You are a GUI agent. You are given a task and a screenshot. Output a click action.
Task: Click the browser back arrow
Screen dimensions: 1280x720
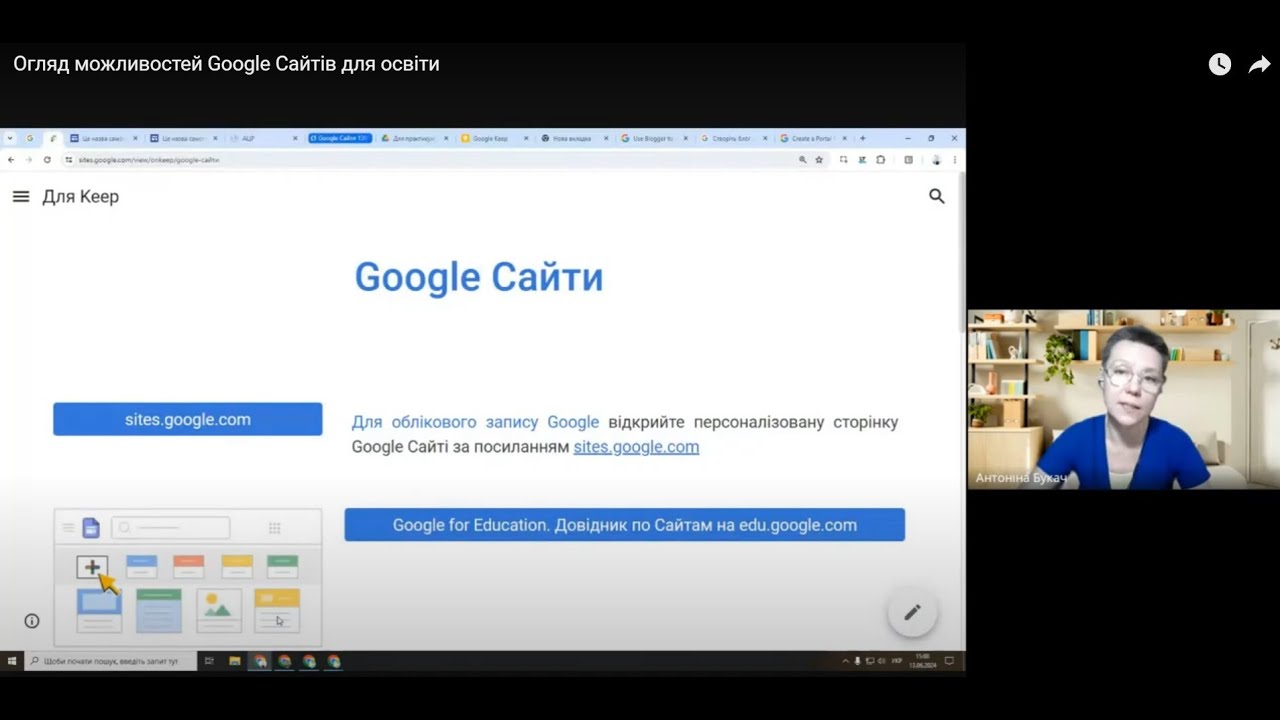pyautogui.click(x=11, y=160)
